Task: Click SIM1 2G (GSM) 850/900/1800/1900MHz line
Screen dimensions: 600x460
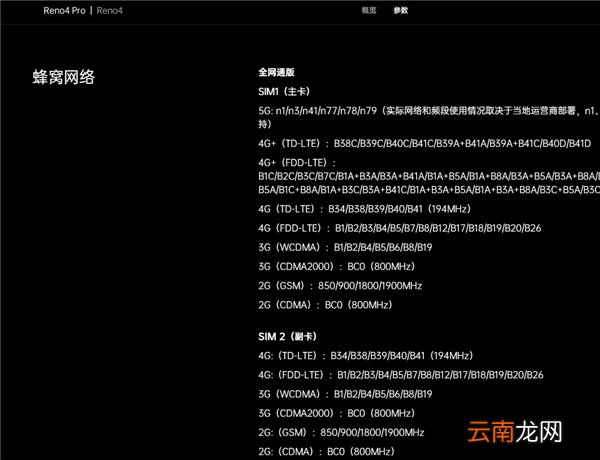Action: (x=340, y=285)
